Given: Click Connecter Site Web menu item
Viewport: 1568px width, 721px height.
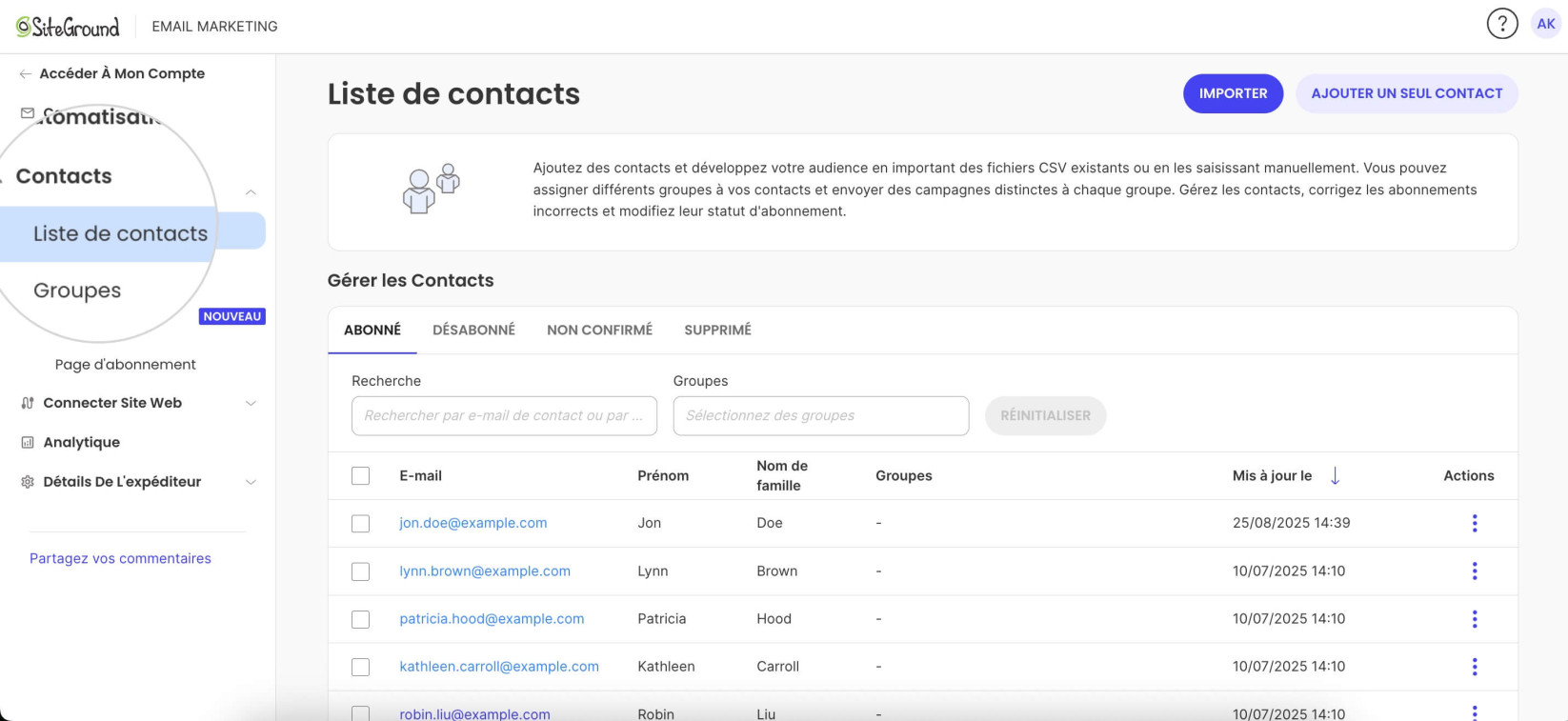Looking at the screenshot, I should 112,403.
